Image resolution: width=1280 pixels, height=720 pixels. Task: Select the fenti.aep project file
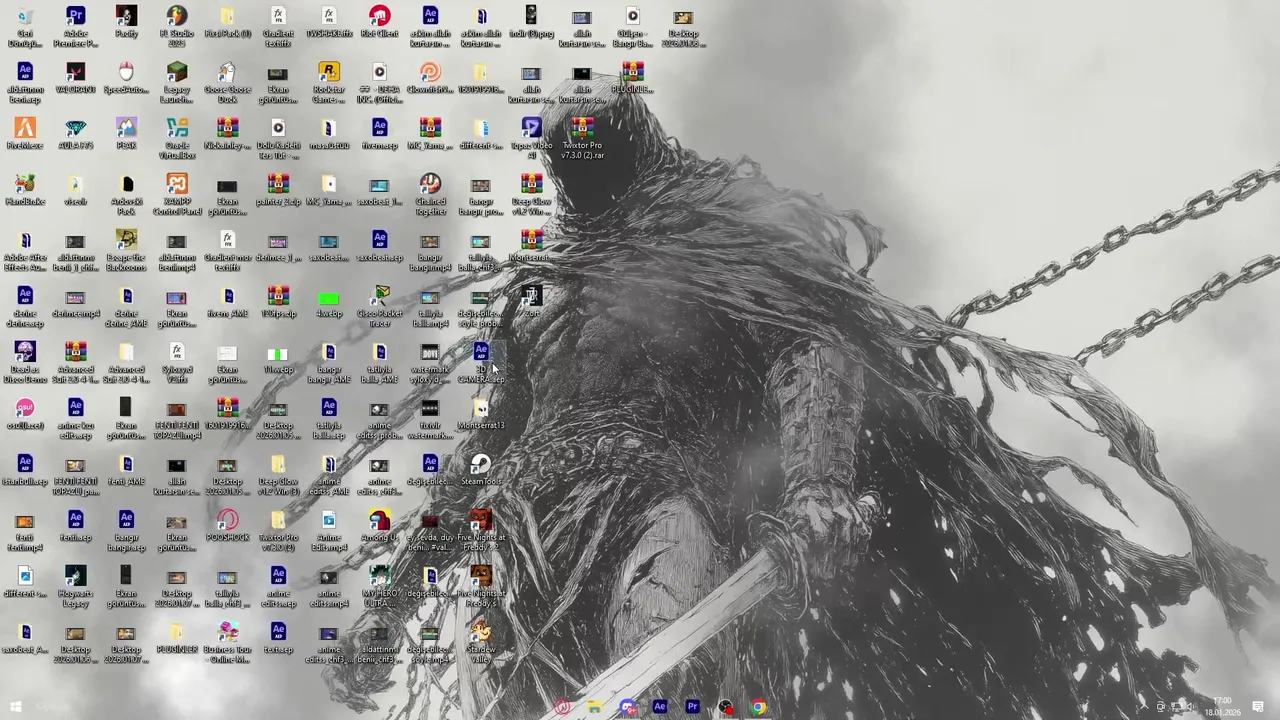coord(75,526)
